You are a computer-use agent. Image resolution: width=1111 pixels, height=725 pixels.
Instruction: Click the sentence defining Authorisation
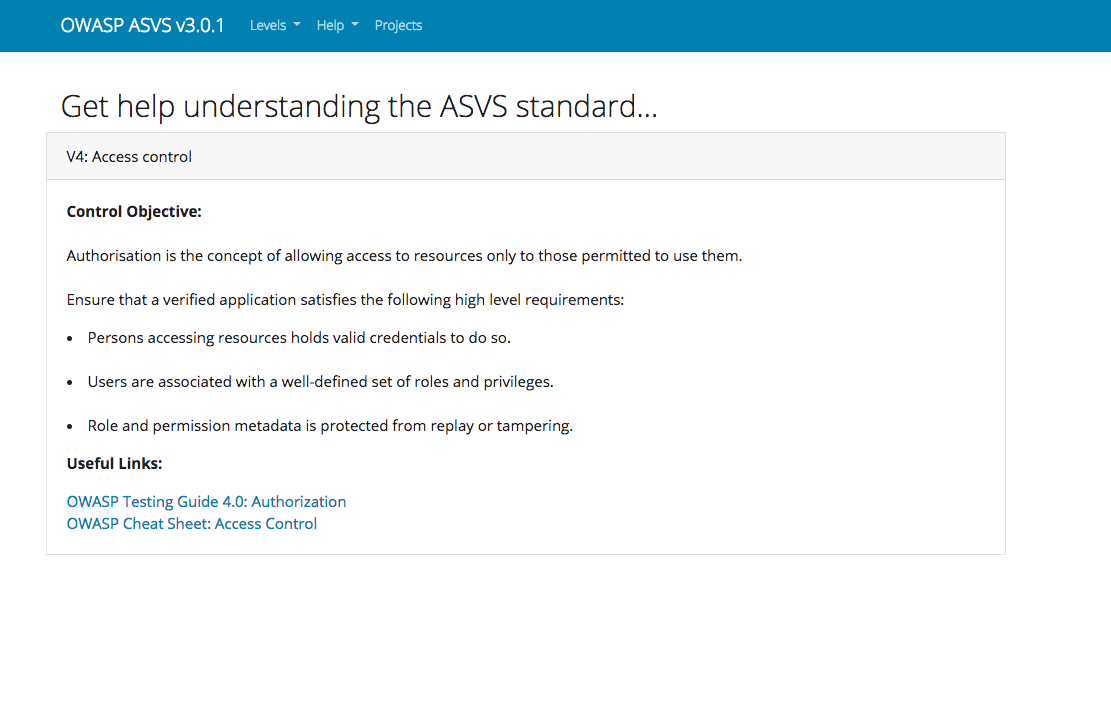[405, 256]
